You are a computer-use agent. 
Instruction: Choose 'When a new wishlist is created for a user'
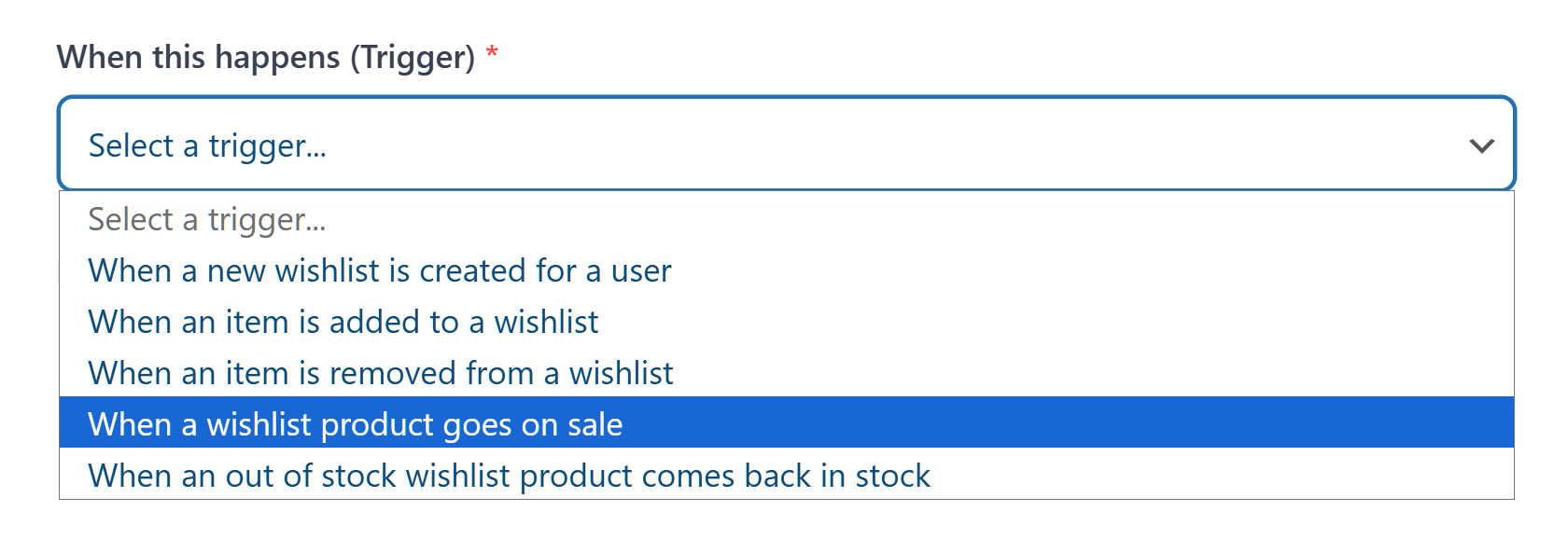pos(379,270)
